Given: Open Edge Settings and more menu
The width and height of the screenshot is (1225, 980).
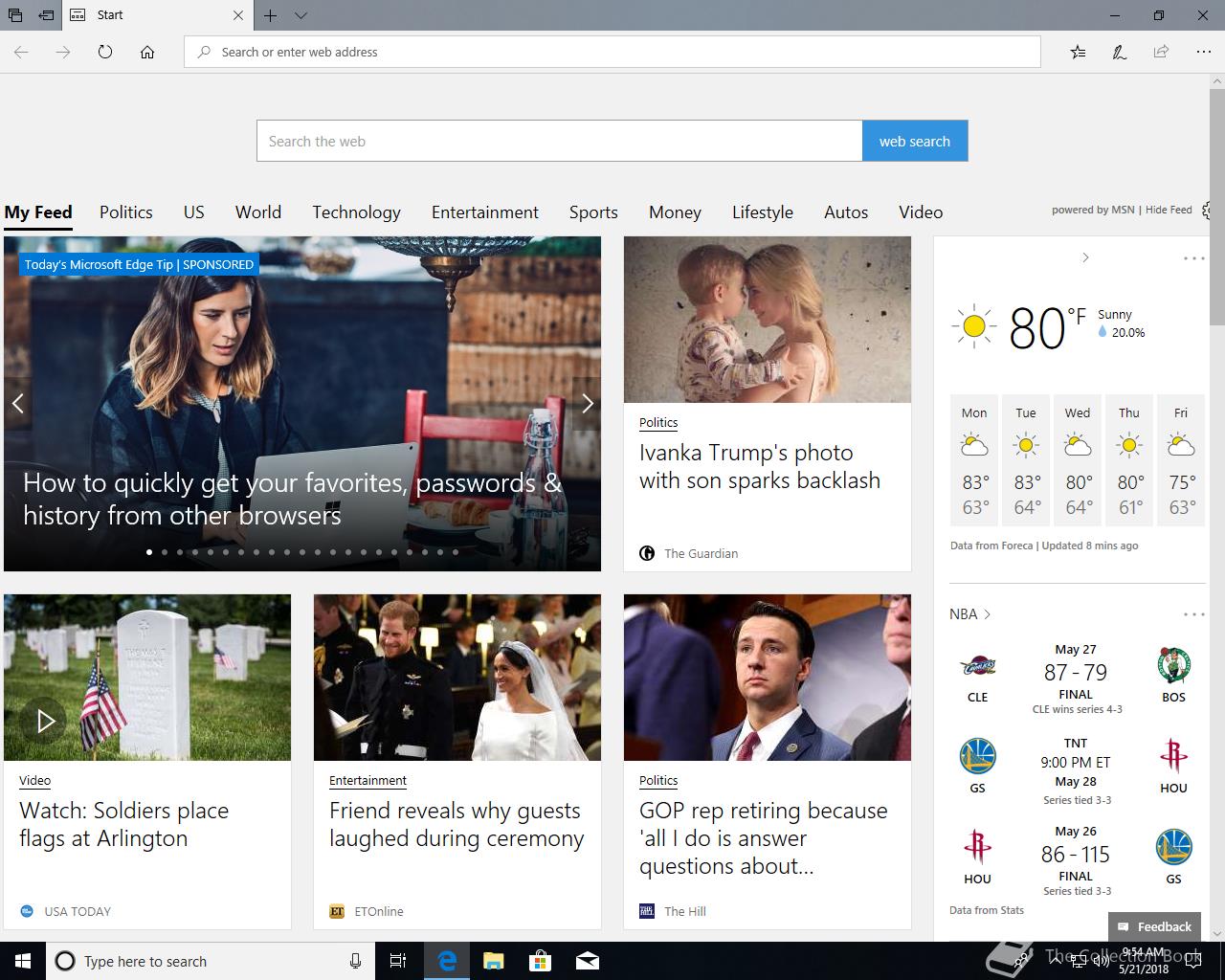Looking at the screenshot, I should (1203, 52).
